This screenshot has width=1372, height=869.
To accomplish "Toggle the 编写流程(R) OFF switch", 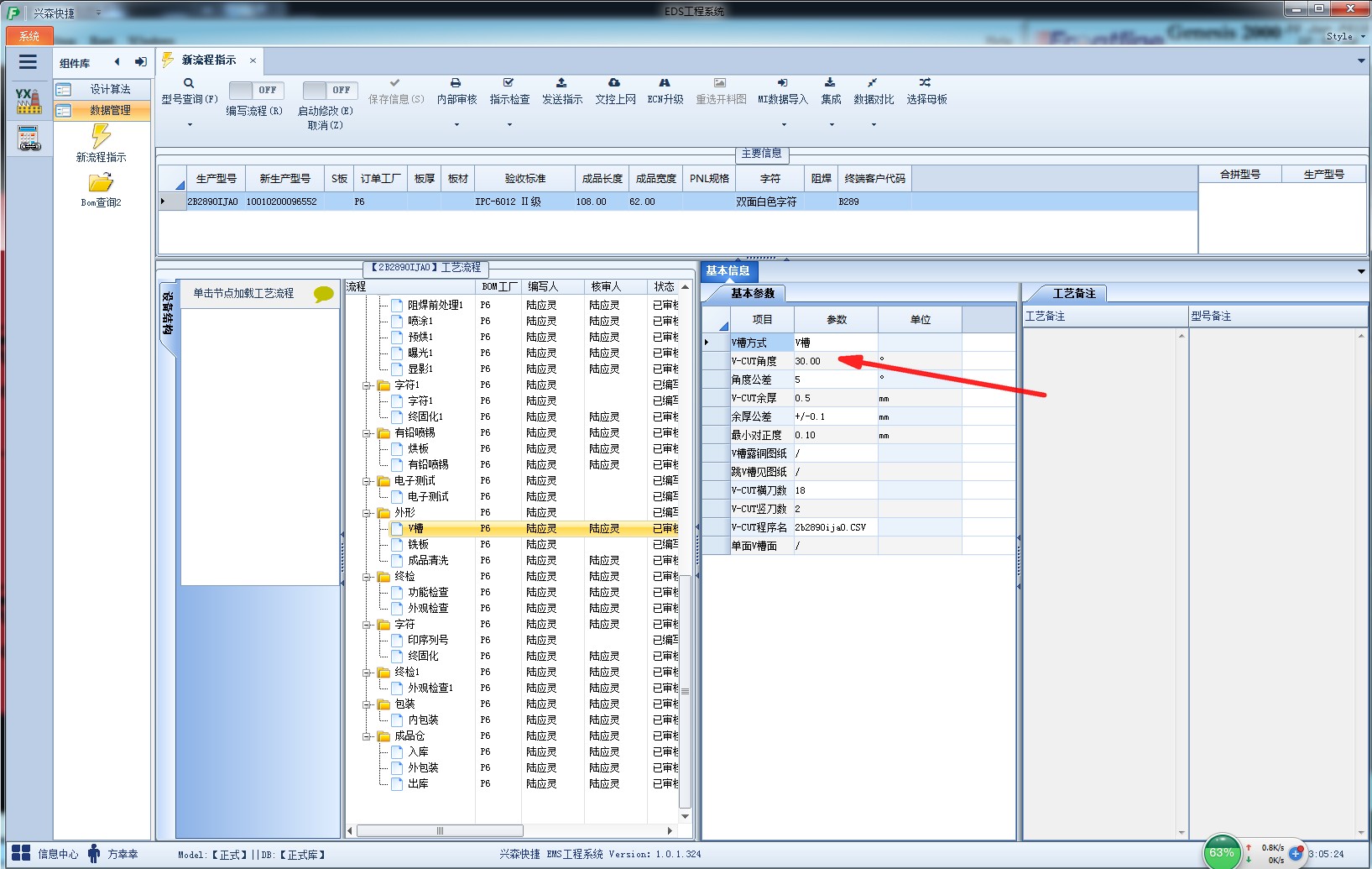I will pos(256,90).
